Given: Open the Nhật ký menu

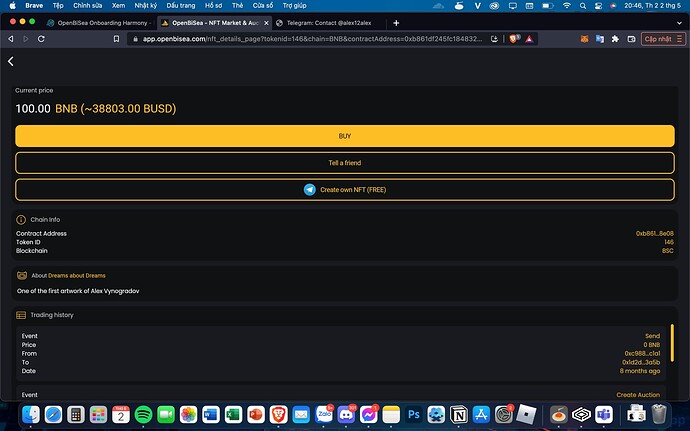Looking at the screenshot, I should pos(146,6).
